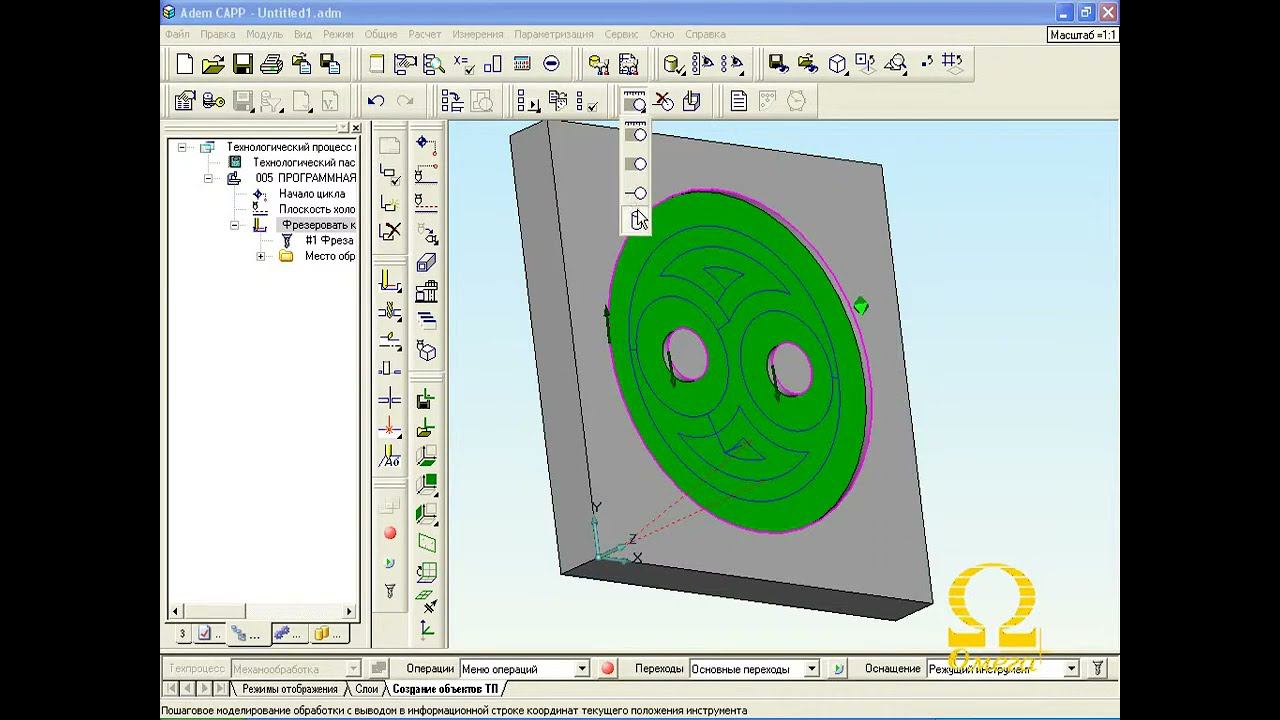Click the red-cross tool icon in second toolbar
The height and width of the screenshot is (720, 1280).
click(x=664, y=101)
